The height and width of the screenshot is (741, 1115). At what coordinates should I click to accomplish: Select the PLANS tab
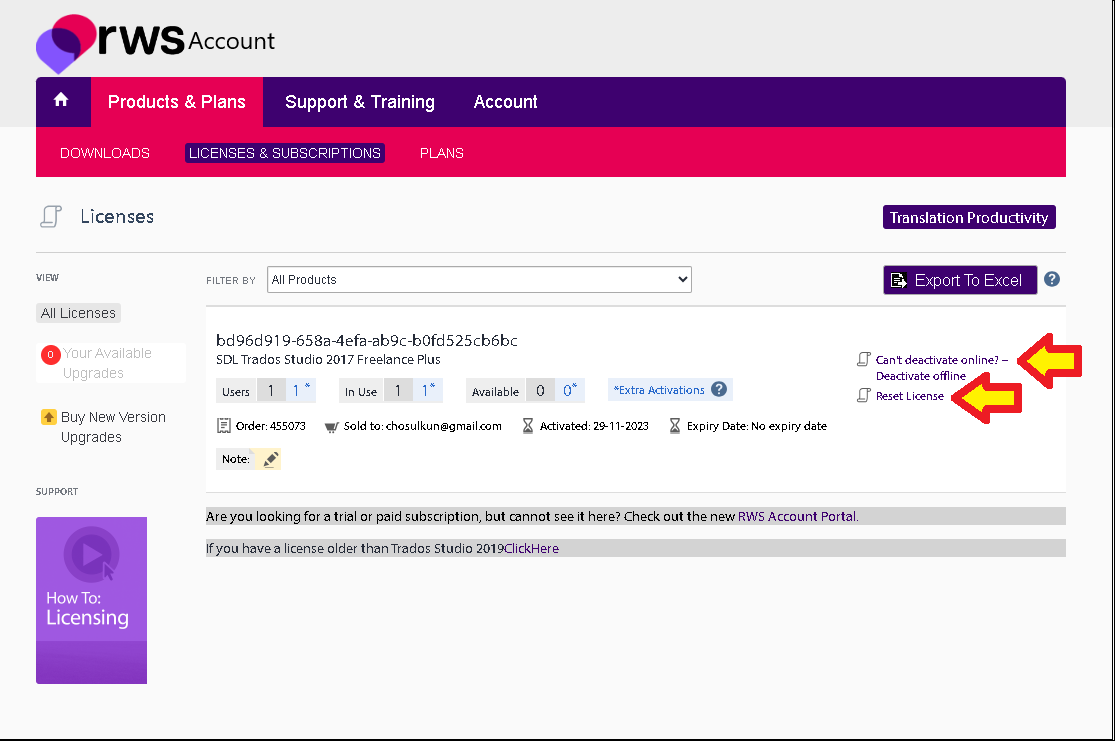(x=441, y=152)
